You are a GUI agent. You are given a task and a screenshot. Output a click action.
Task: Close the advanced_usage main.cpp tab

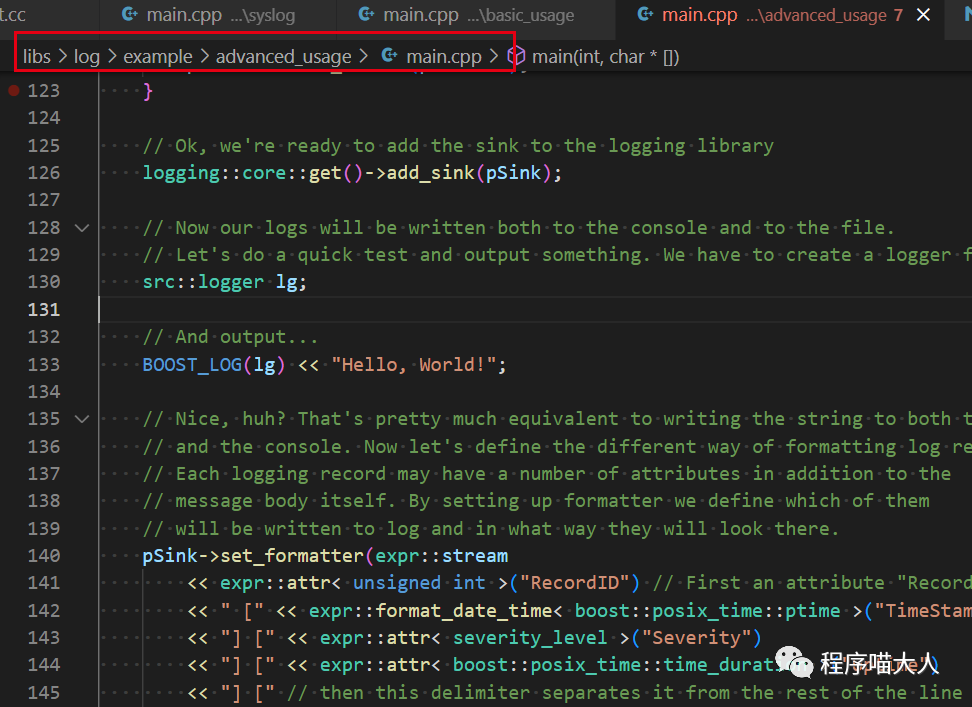pos(923,15)
